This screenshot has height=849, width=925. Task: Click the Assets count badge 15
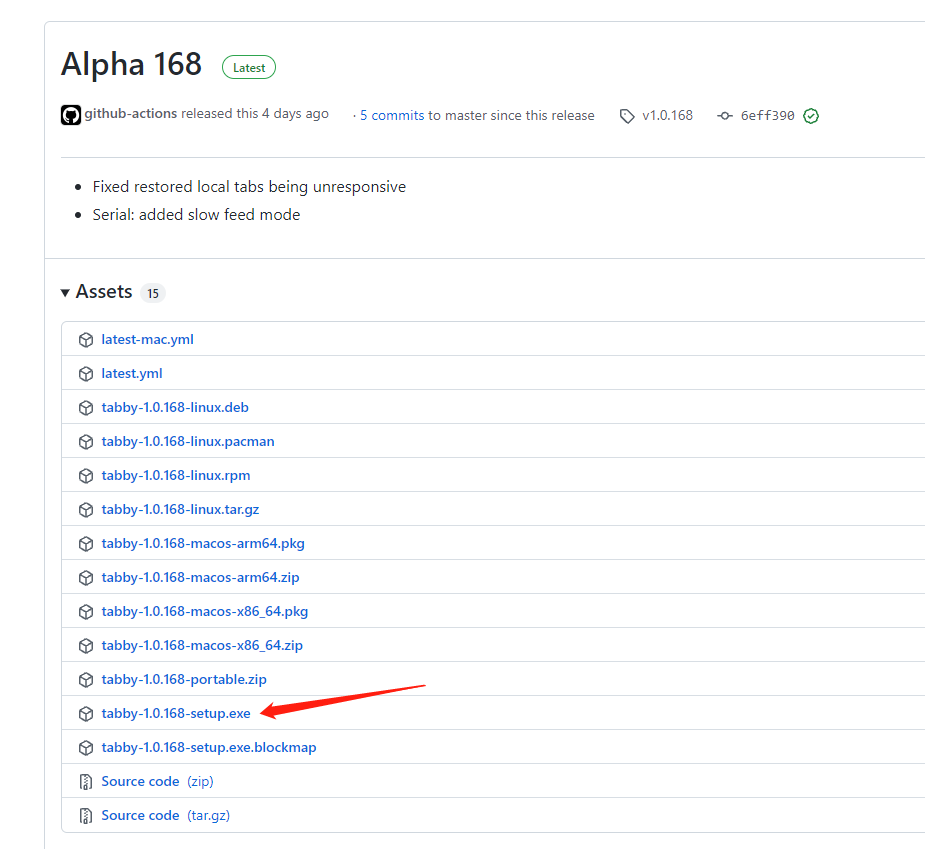point(153,293)
